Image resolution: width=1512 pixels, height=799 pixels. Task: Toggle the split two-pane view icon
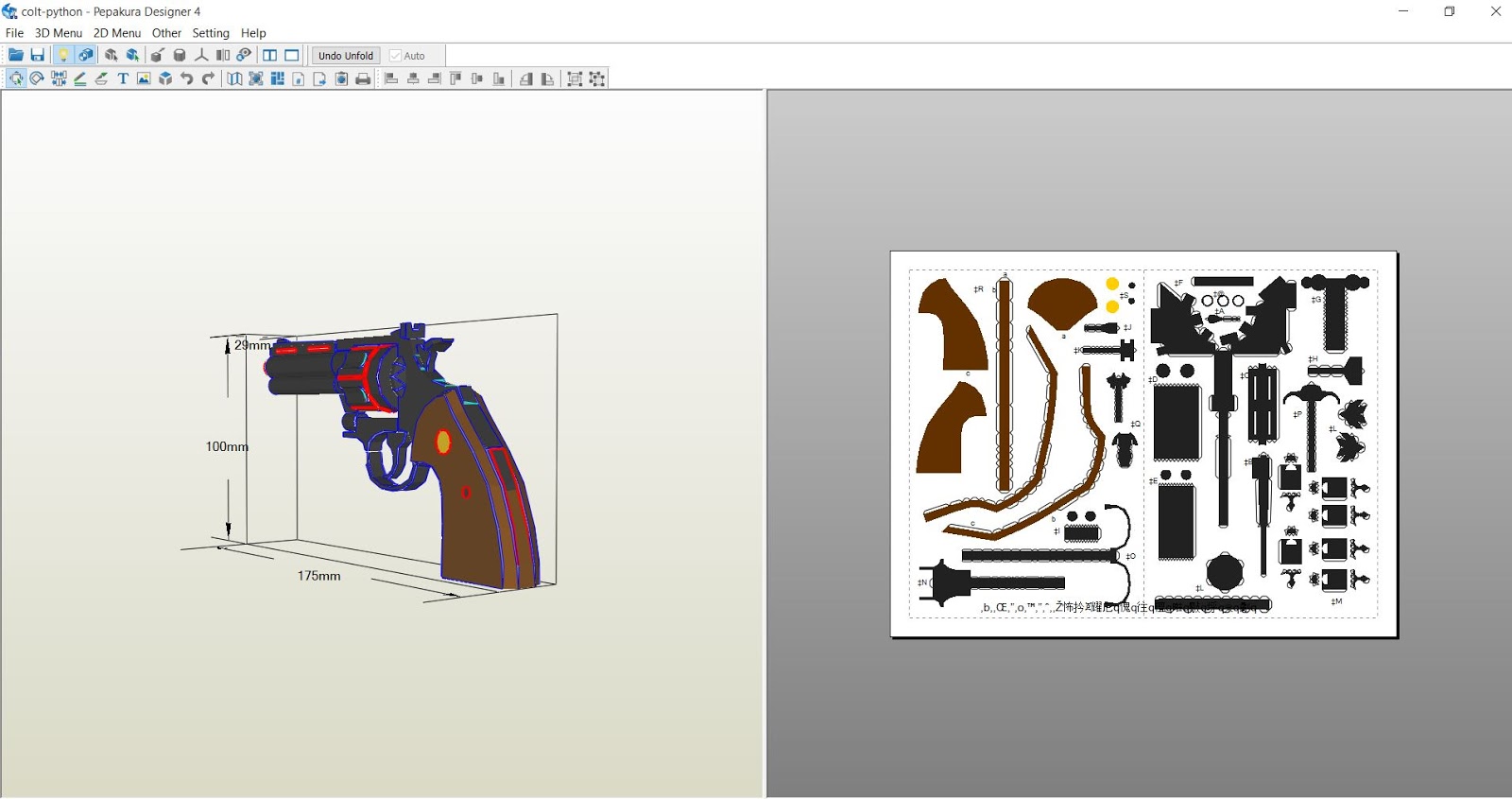tap(270, 55)
